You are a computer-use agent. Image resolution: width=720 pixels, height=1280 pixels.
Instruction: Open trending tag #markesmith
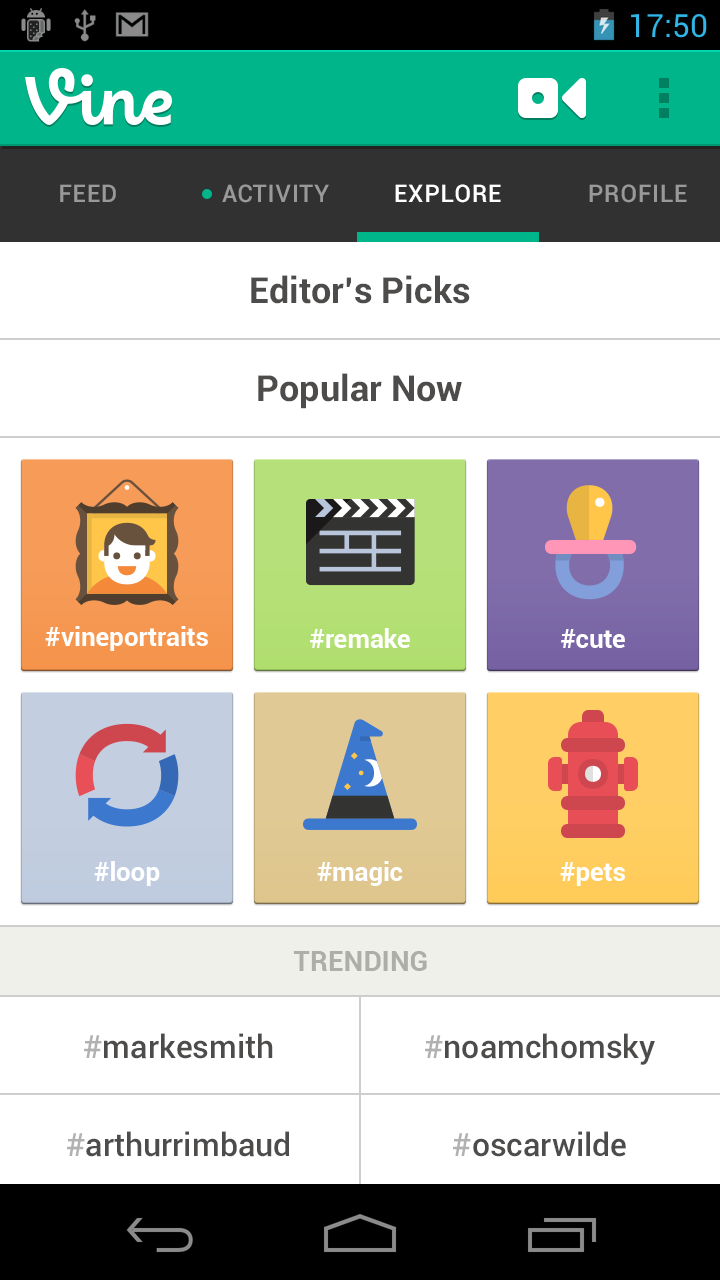[x=179, y=1047]
